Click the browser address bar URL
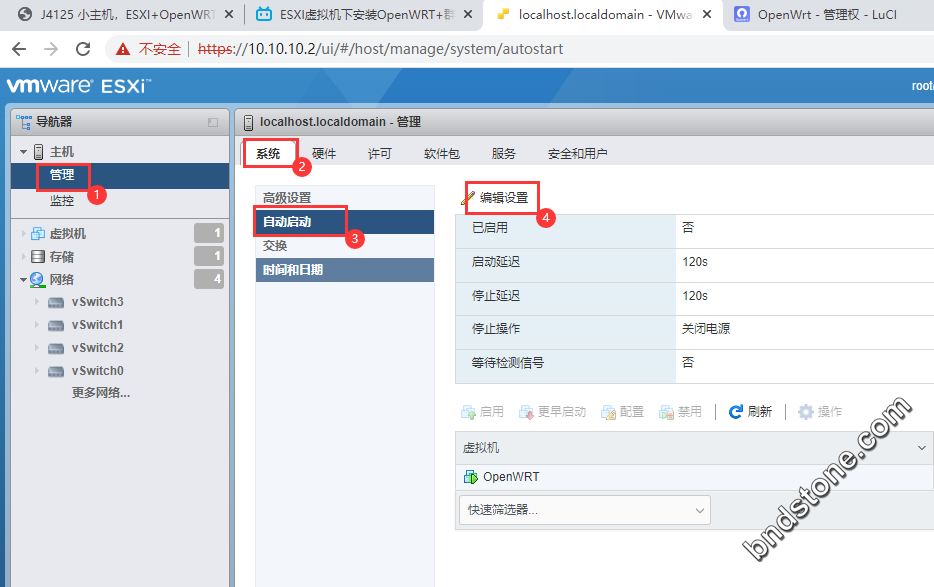The width and height of the screenshot is (934, 587). pyautogui.click(x=380, y=49)
